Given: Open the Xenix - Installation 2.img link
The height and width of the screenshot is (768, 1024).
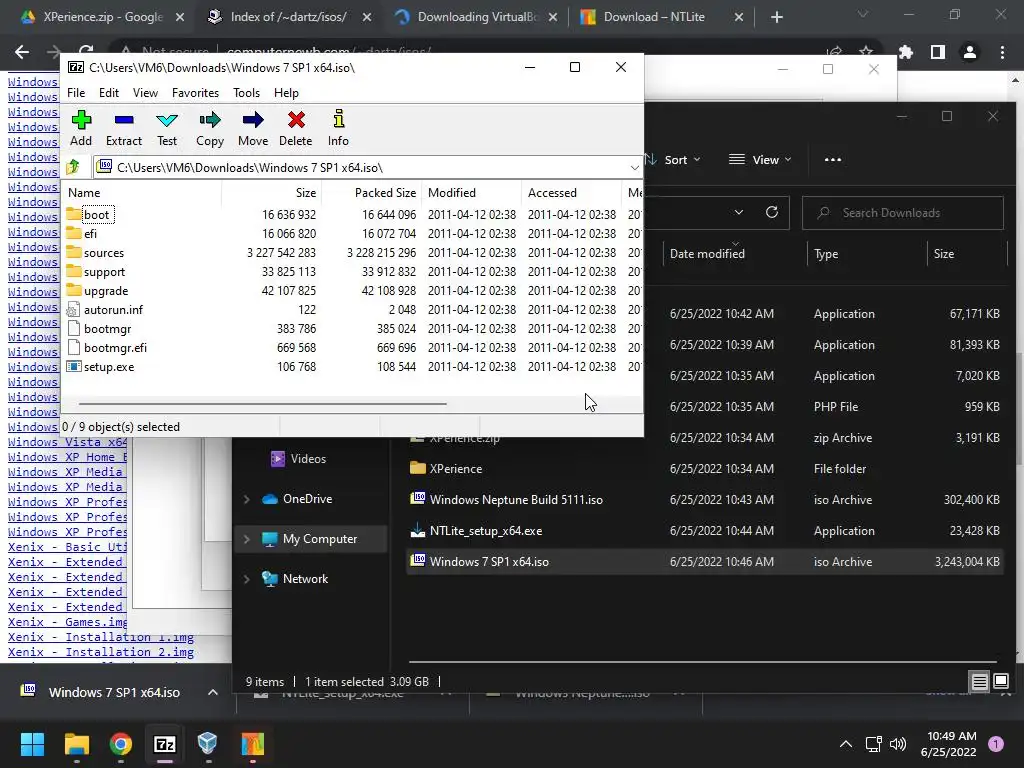Looking at the screenshot, I should point(101,652).
